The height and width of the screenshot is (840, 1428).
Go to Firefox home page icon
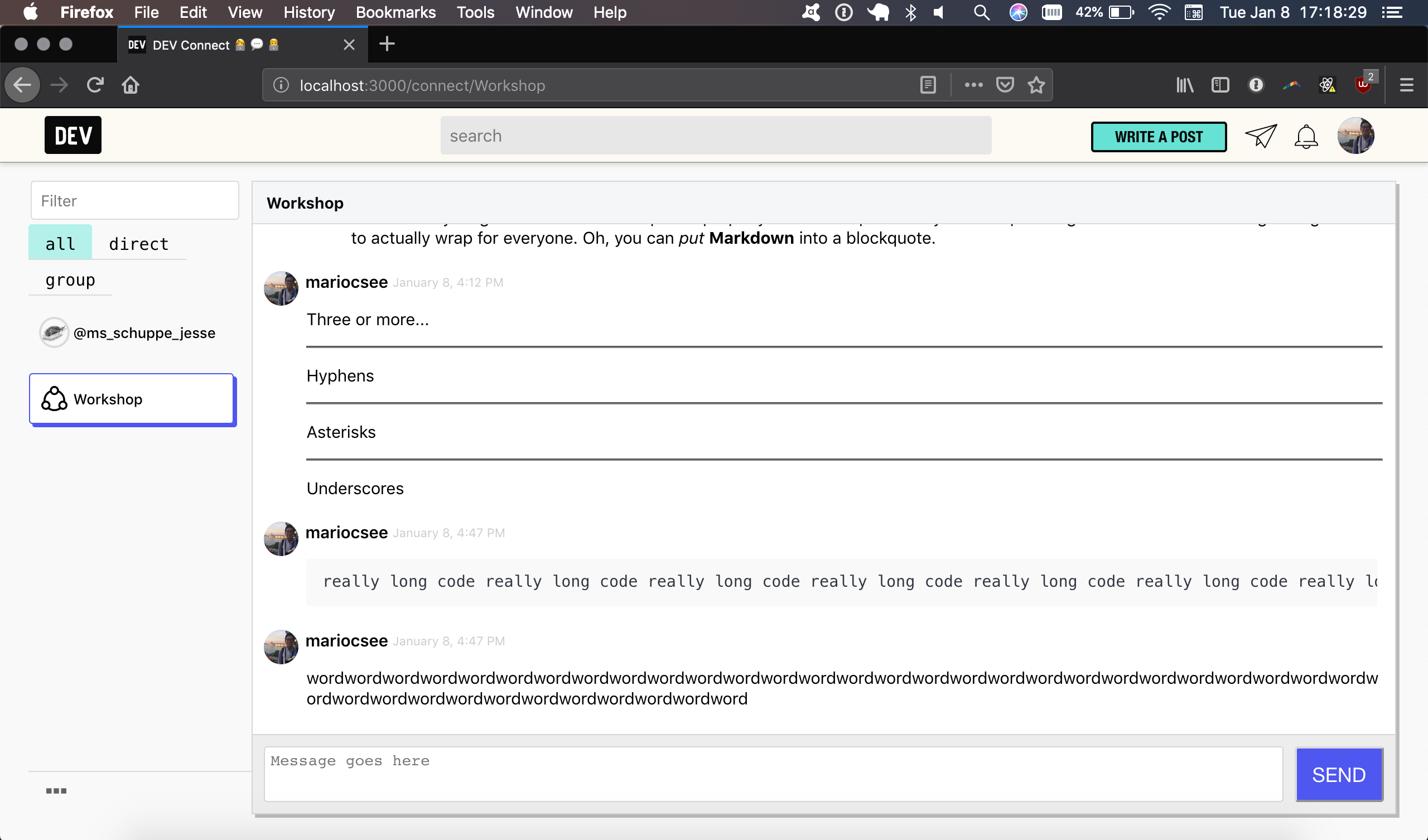(131, 85)
